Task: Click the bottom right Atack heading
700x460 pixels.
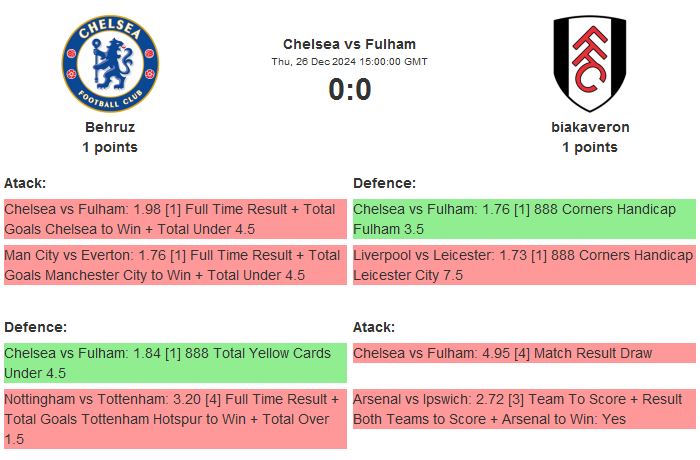Action: (374, 327)
